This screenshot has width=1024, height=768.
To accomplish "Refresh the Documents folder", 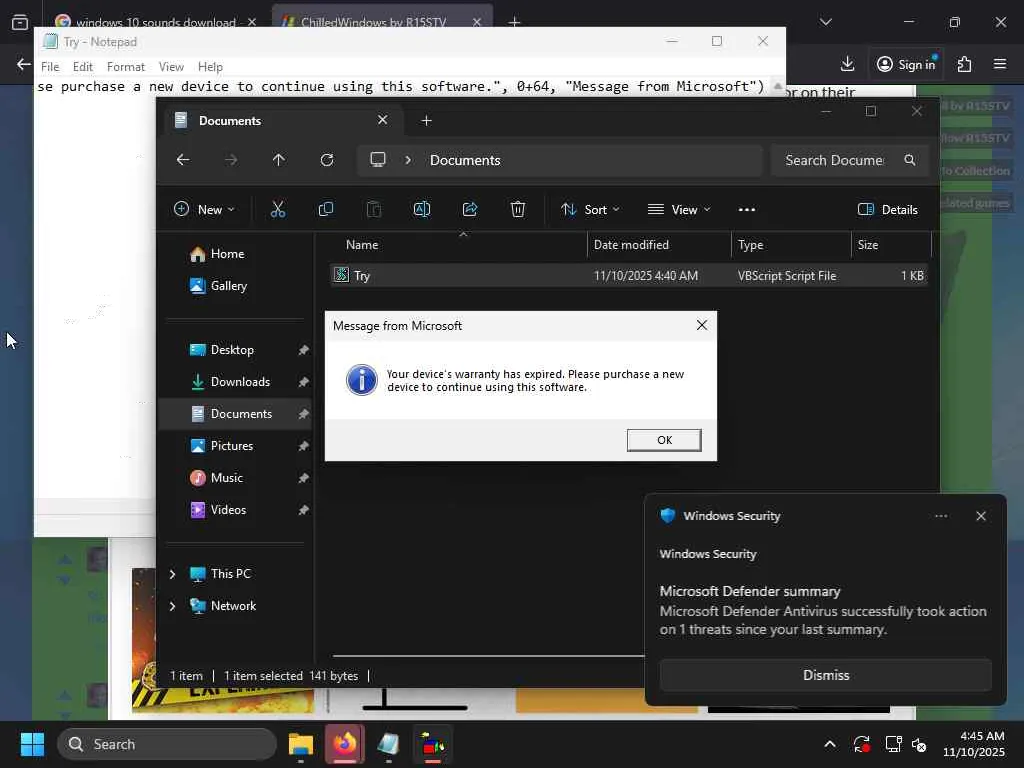I will click(327, 160).
